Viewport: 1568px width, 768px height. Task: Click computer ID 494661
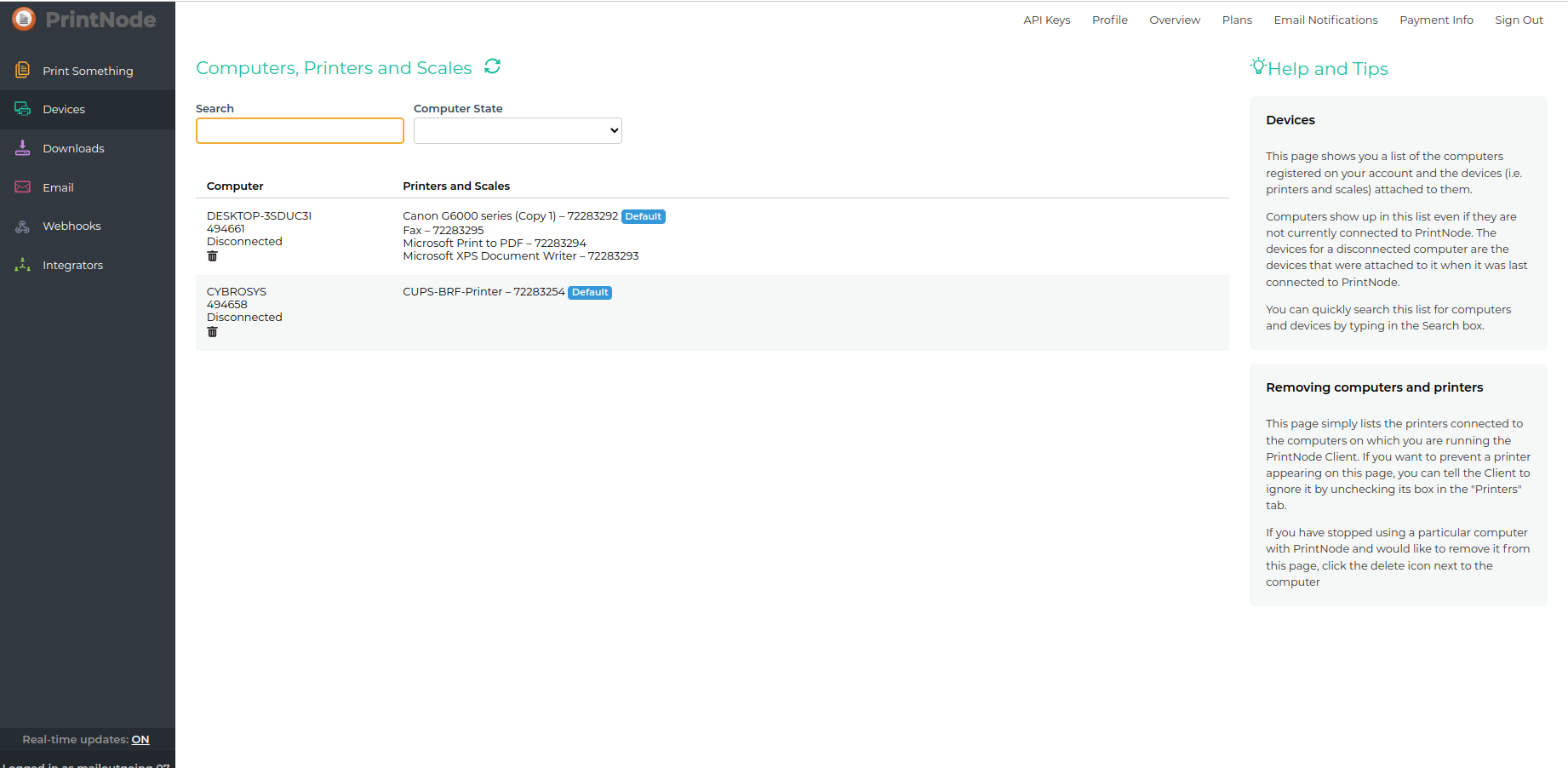click(226, 229)
